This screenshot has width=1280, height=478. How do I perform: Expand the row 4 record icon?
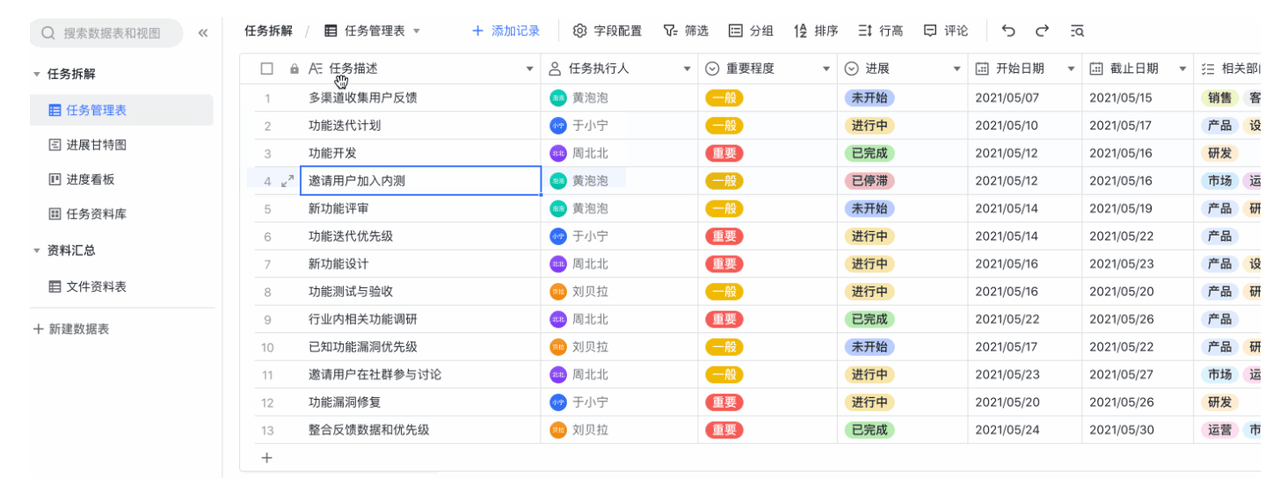[x=288, y=181]
